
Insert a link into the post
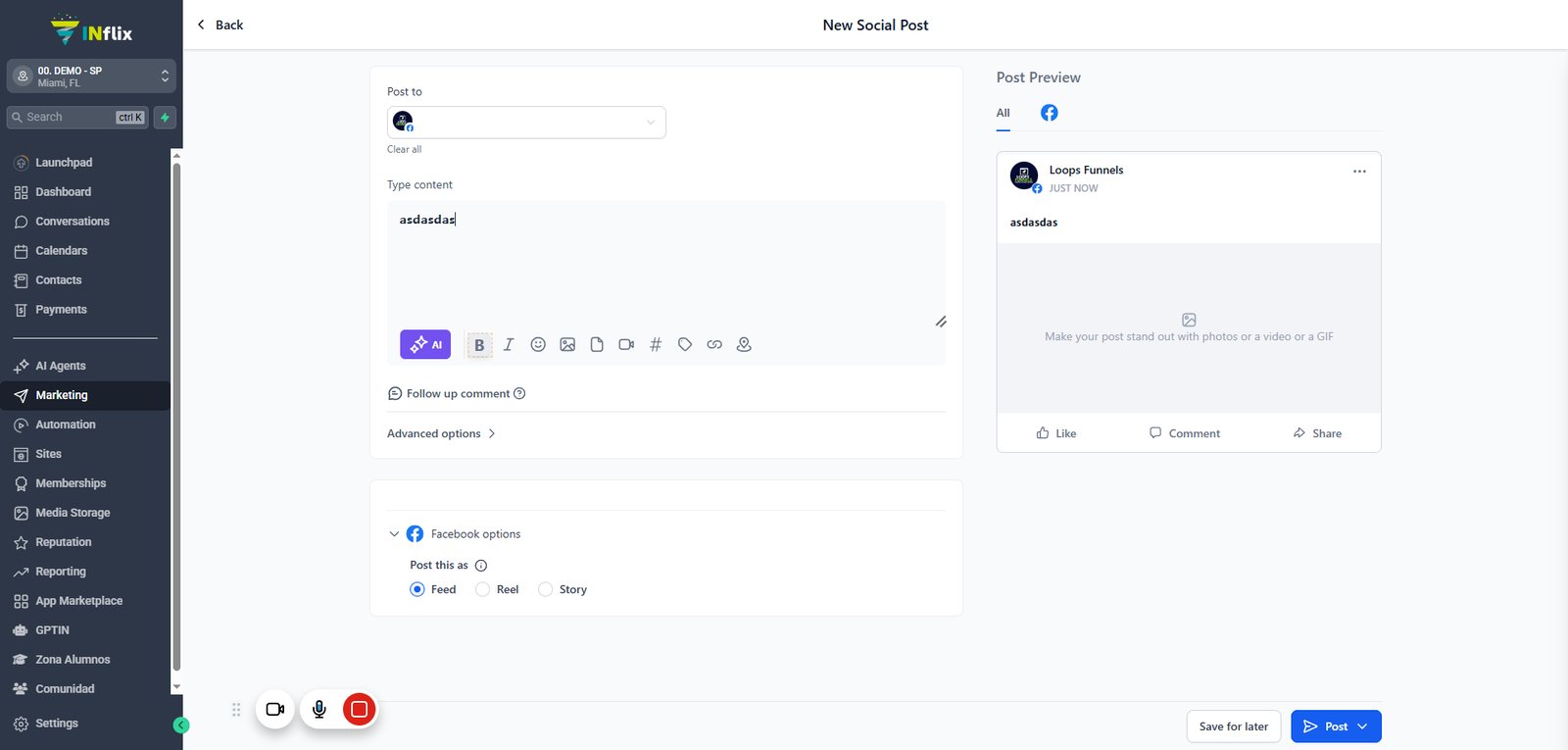click(x=714, y=345)
